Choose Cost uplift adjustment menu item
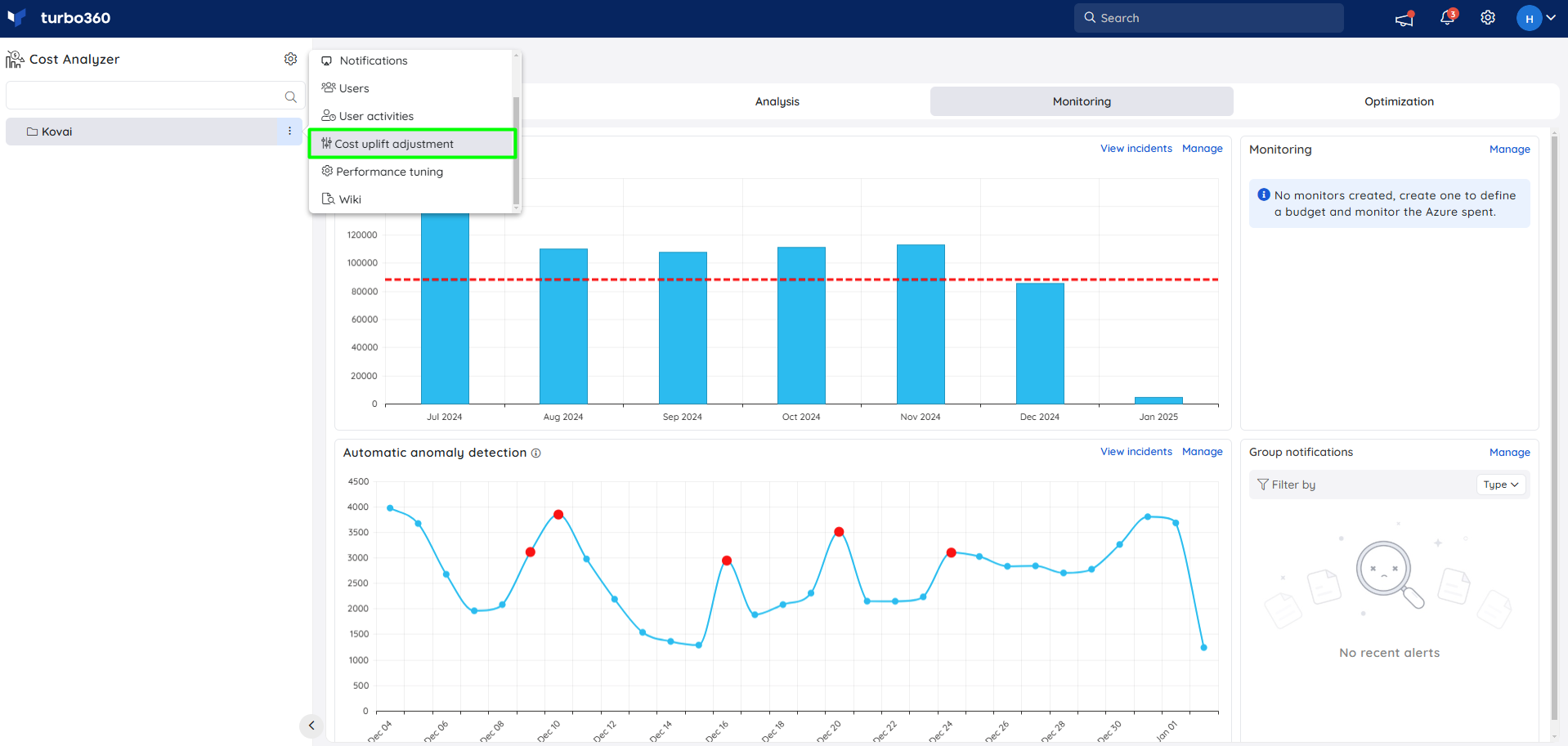Viewport: 1568px width, 746px height. click(412, 144)
